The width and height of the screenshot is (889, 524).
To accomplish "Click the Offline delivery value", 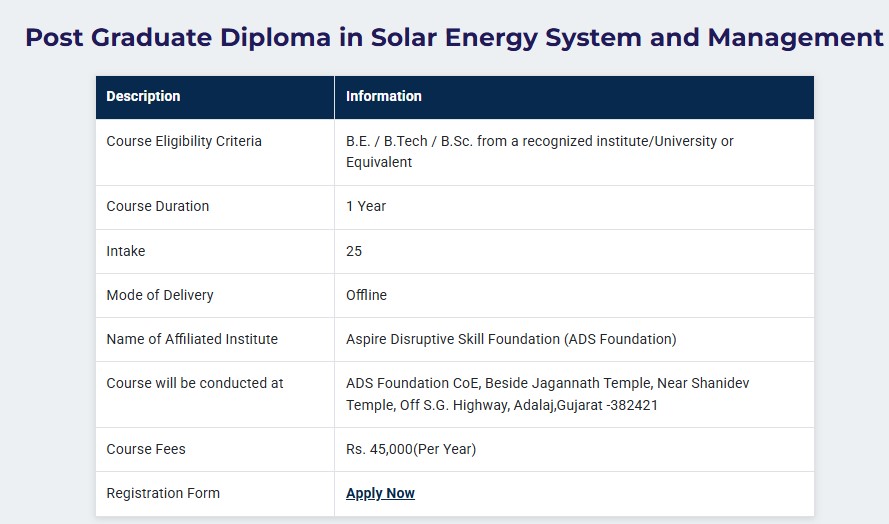I will [366, 295].
